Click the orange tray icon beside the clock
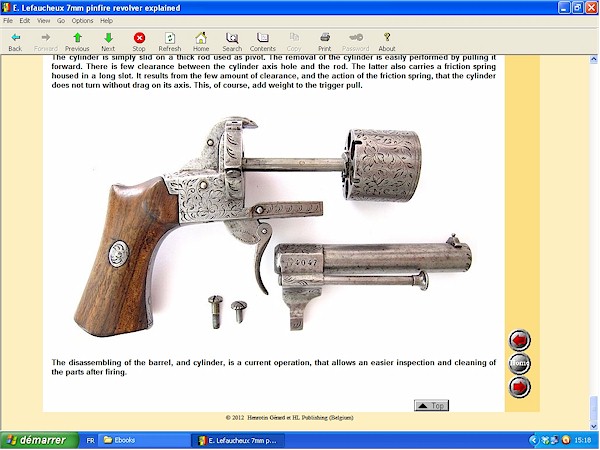Image resolution: width=600 pixels, height=450 pixels. 566,440
